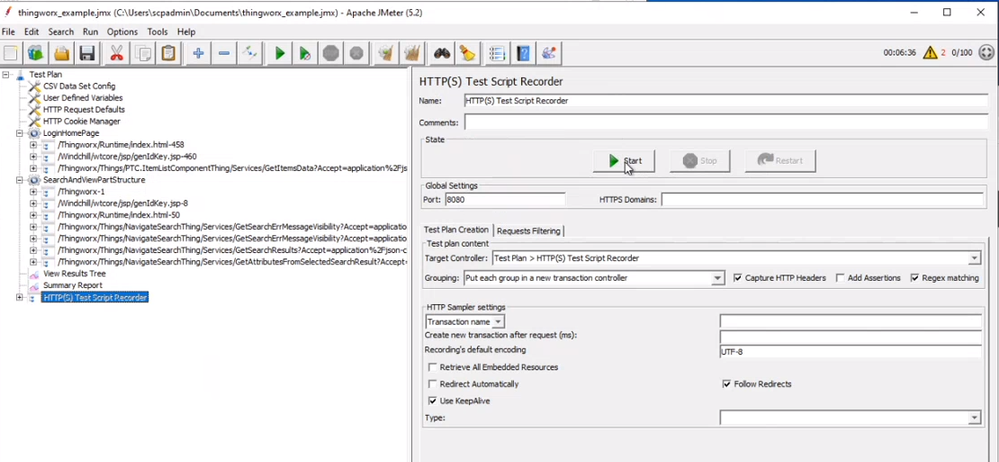Open the Options menu
The image size is (999, 462).
(122, 31)
